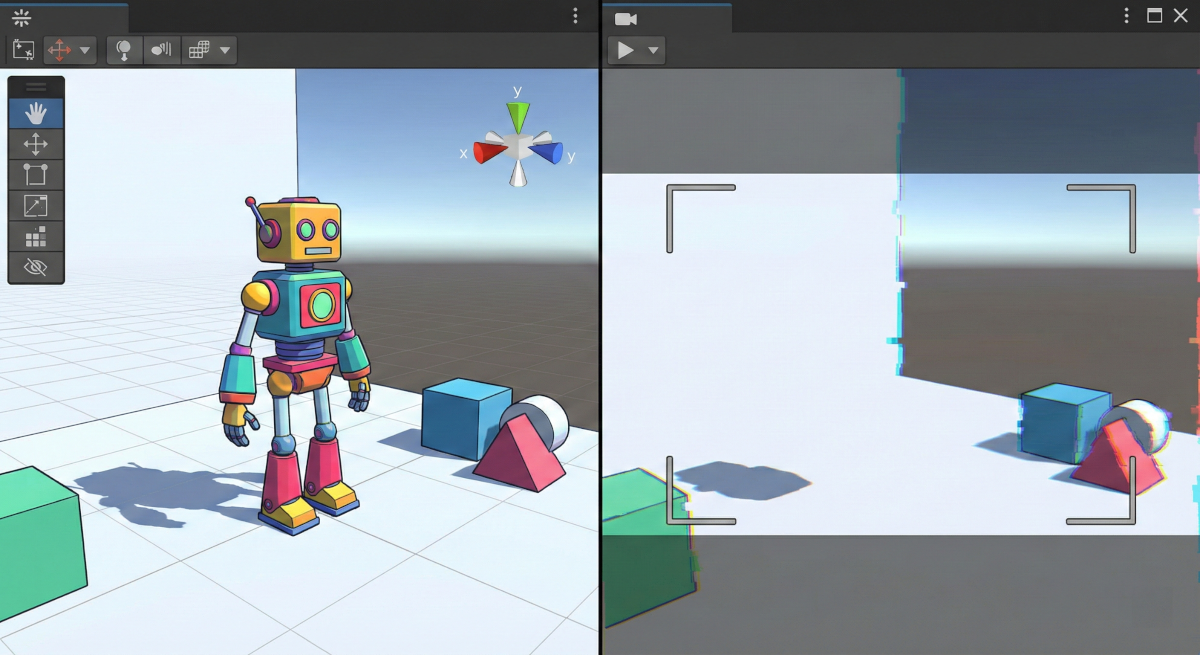Toggle the pivot drop-pin toolbar button
Viewport: 1200px width, 655px height.
point(124,50)
